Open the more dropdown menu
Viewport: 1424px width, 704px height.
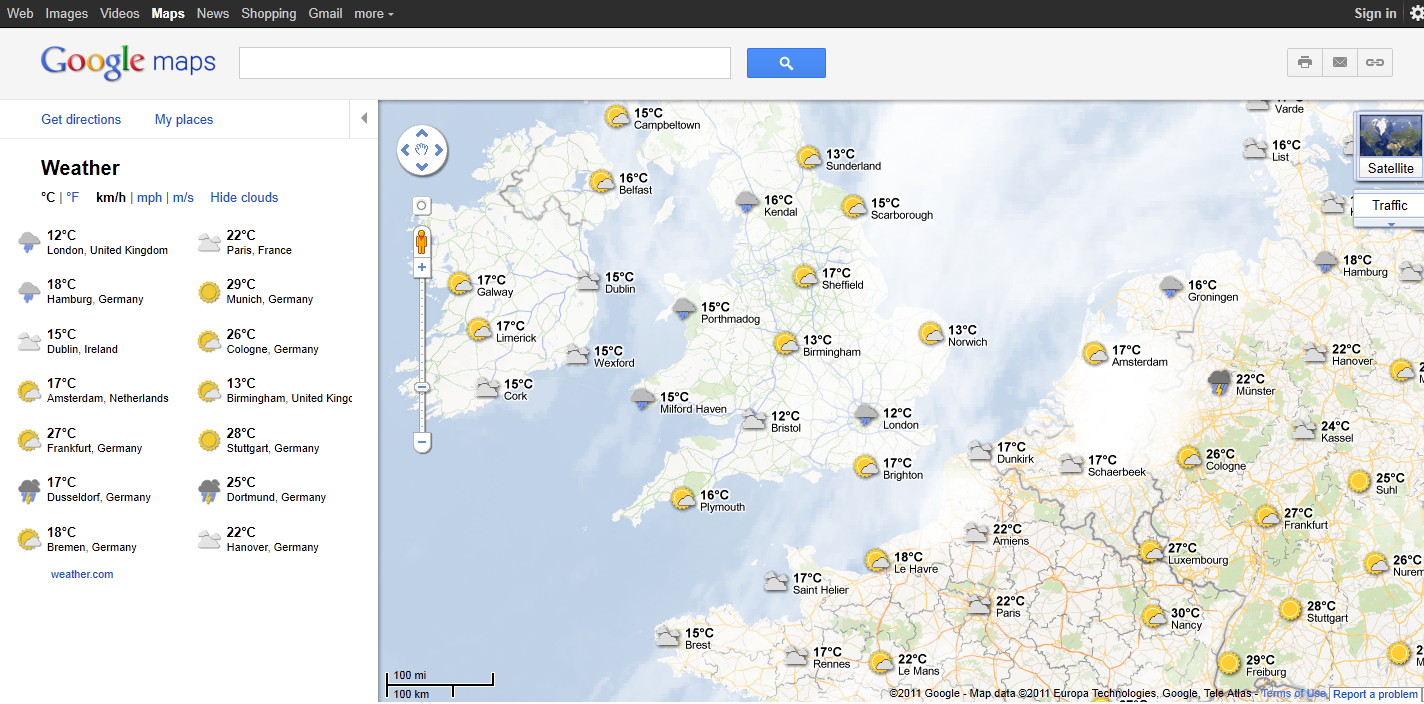[374, 13]
